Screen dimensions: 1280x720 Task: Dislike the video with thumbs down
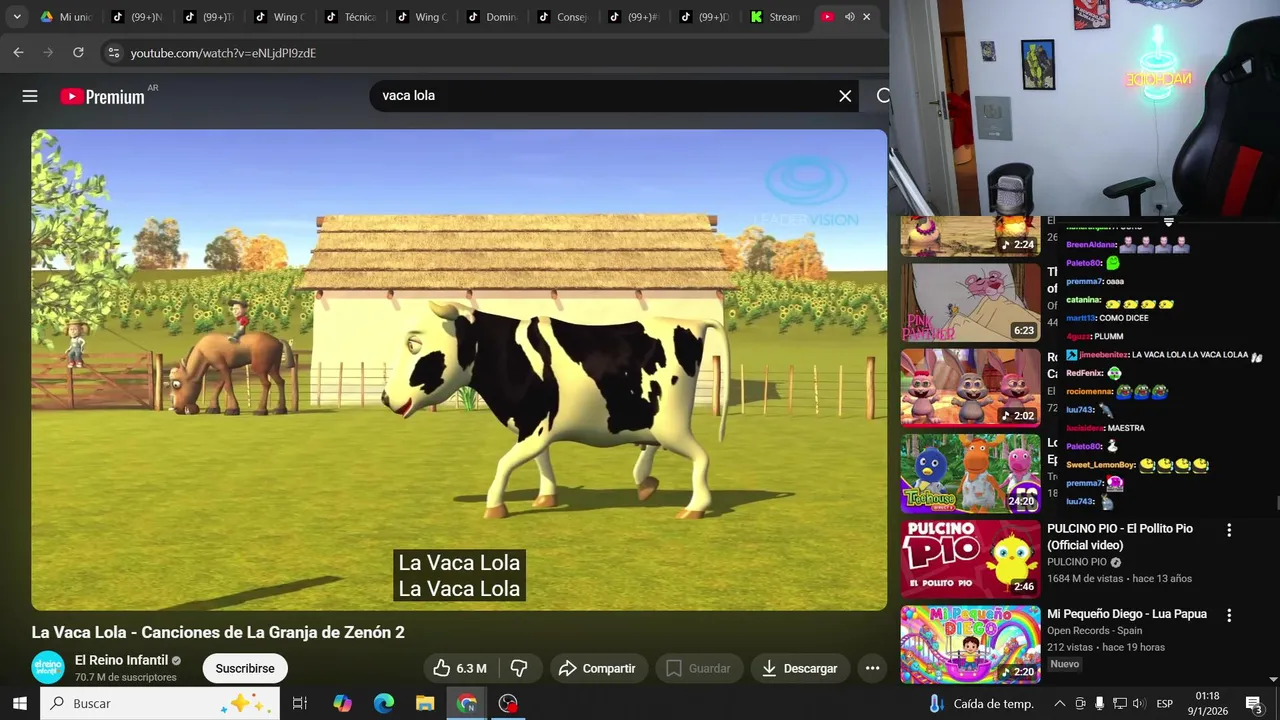point(519,668)
